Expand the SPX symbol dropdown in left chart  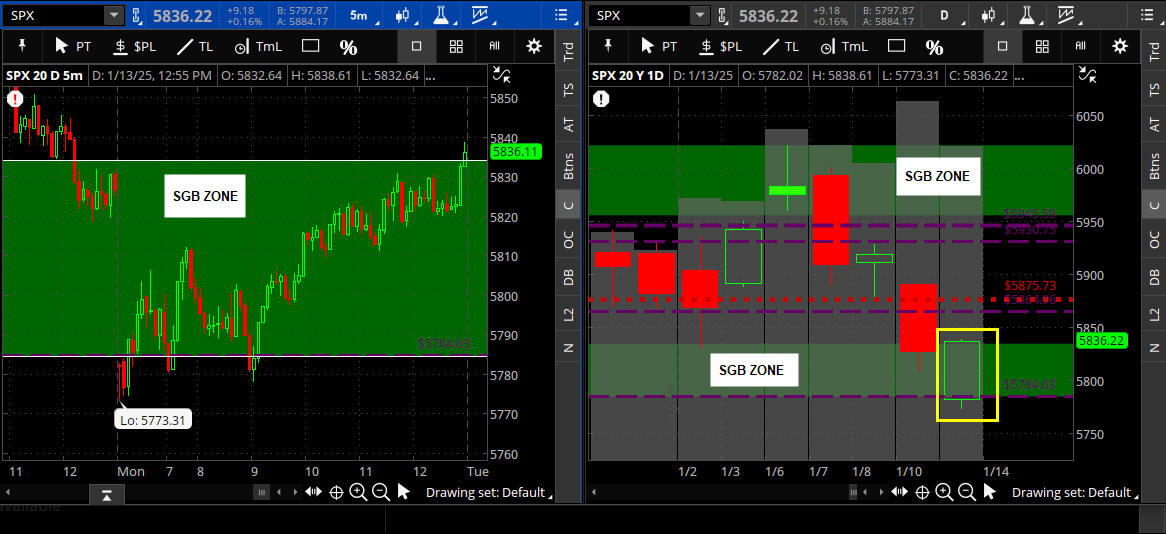pyautogui.click(x=113, y=16)
